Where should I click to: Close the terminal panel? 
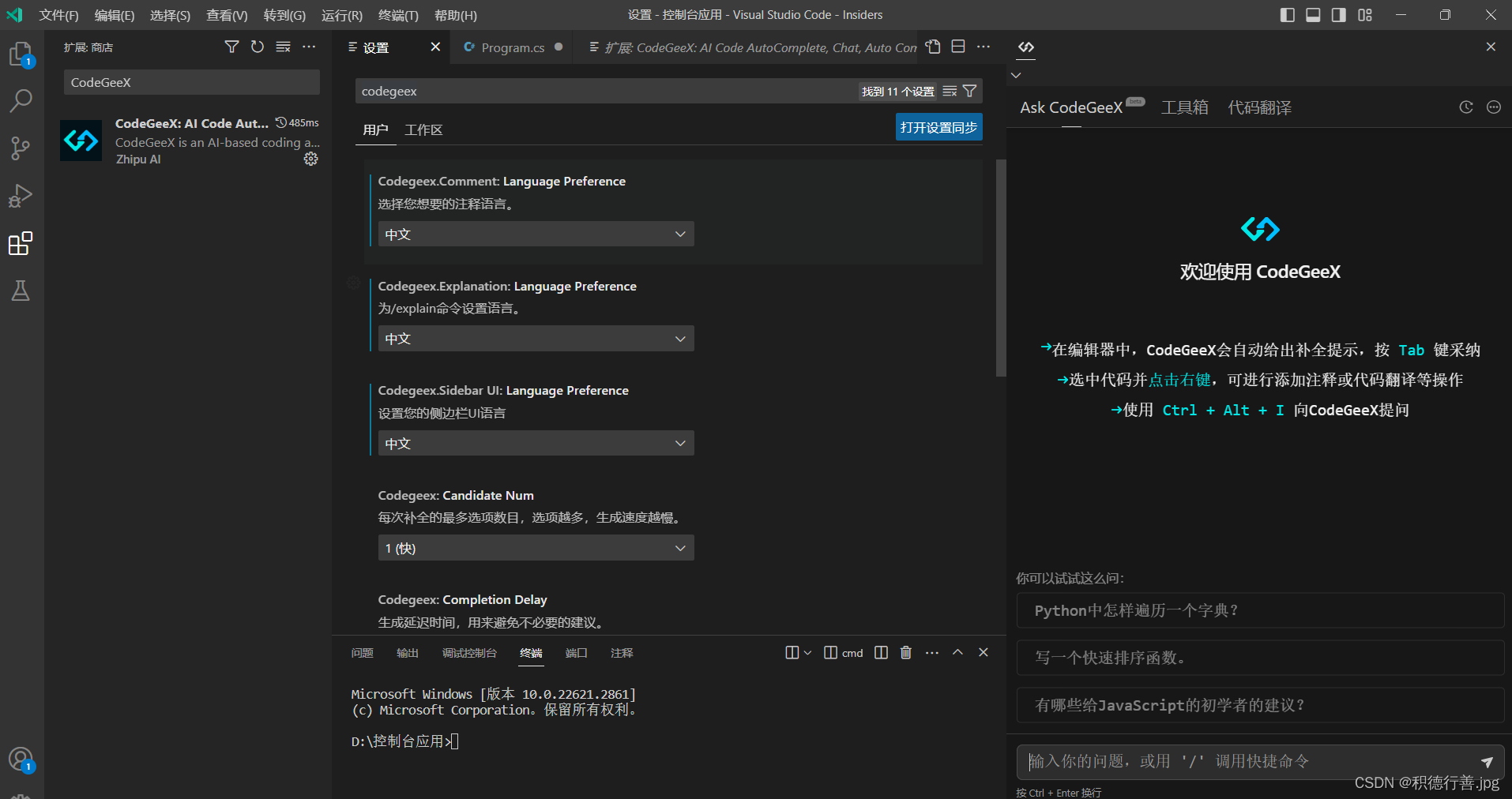coord(984,652)
